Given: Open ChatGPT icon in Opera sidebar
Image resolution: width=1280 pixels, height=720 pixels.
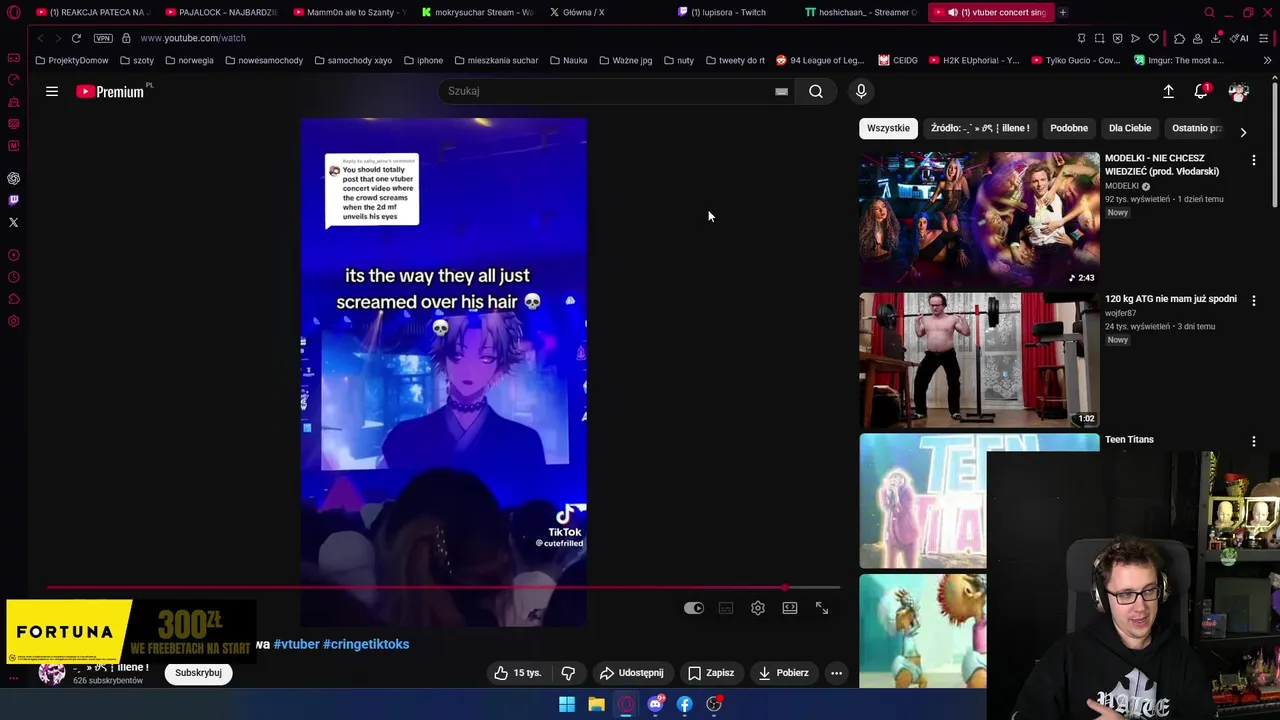Looking at the screenshot, I should coord(13,178).
